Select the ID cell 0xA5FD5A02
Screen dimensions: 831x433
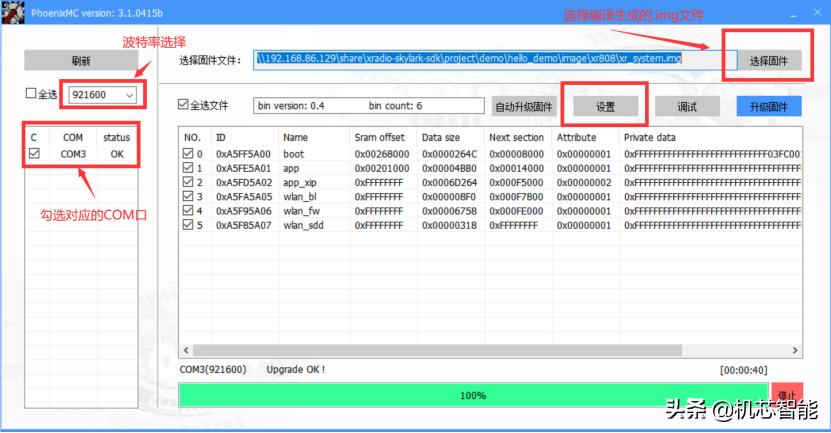(x=244, y=183)
